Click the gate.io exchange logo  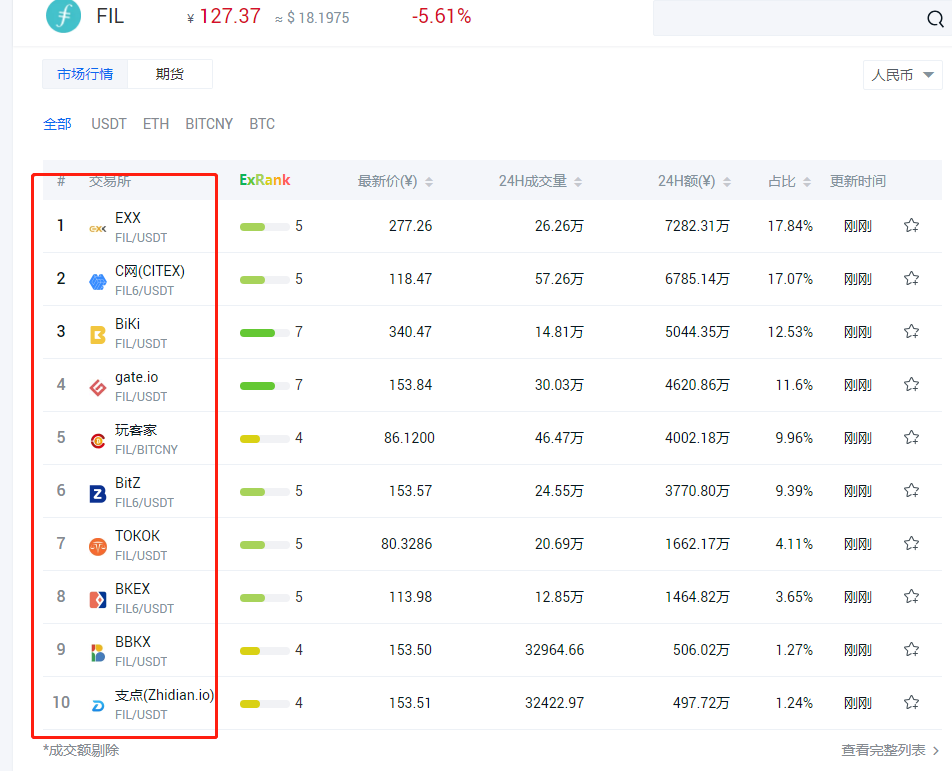(x=98, y=387)
